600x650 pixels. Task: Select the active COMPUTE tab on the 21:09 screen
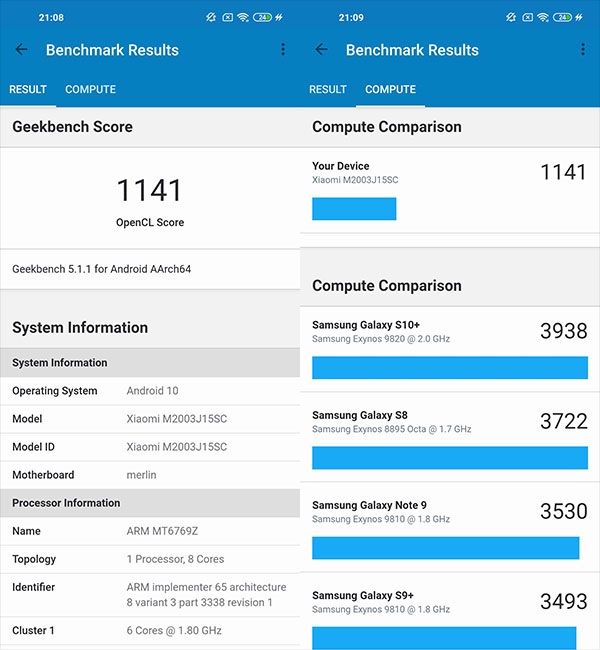pos(390,90)
